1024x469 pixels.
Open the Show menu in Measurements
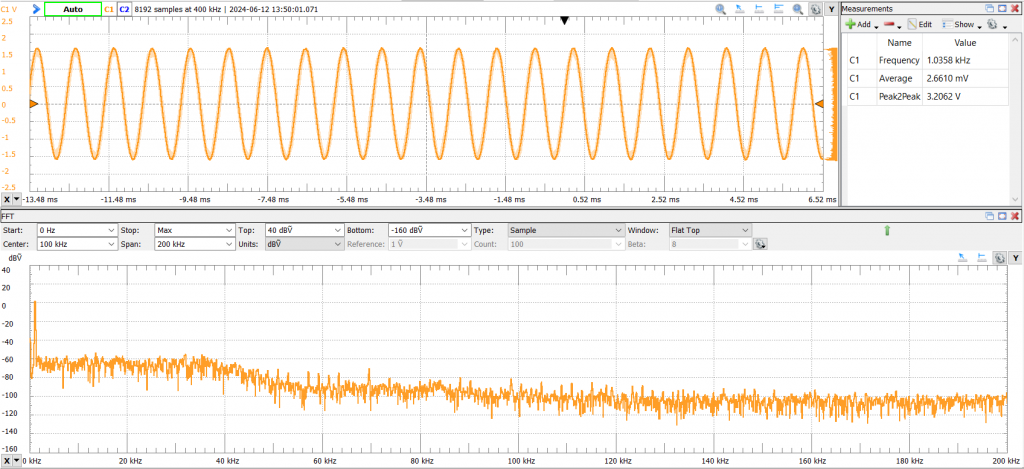pyautogui.click(x=961, y=25)
